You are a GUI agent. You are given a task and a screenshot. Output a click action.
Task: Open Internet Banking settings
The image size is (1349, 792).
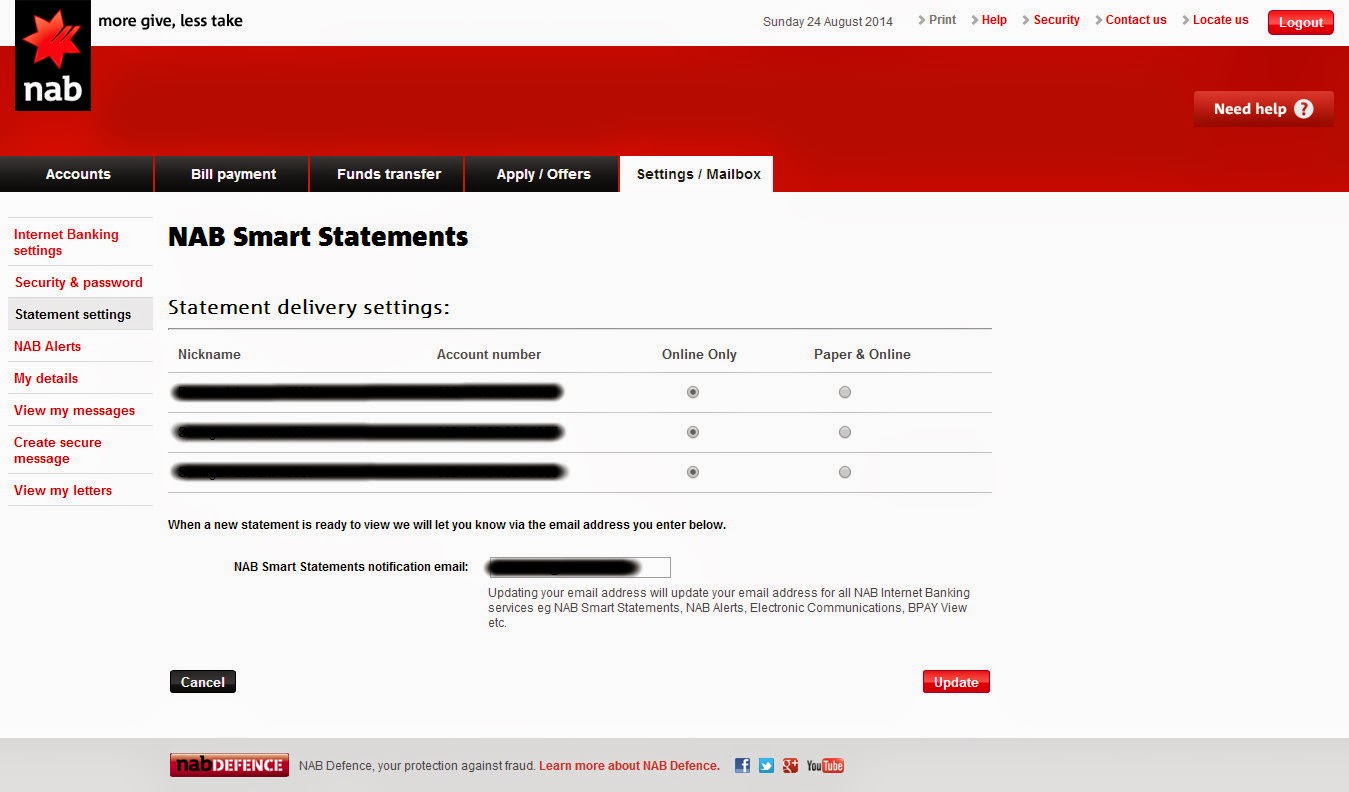click(66, 242)
